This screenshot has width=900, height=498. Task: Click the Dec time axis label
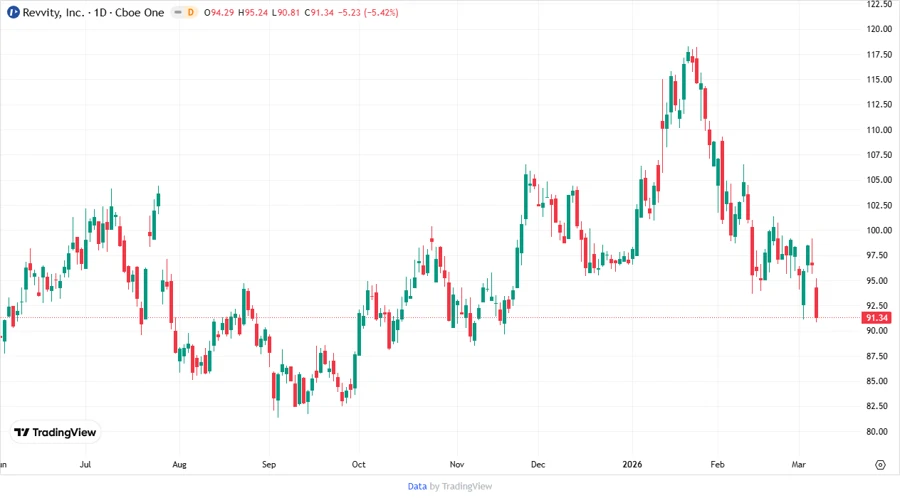538,464
